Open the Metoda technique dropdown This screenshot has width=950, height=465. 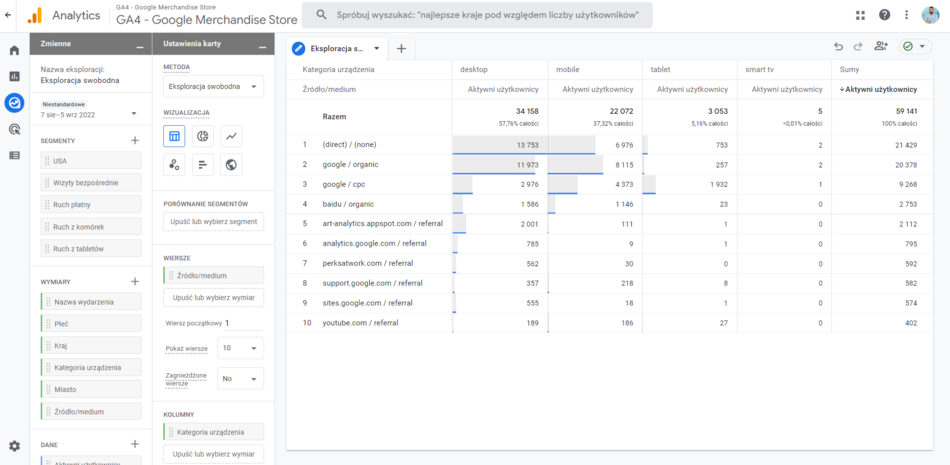pyautogui.click(x=213, y=87)
